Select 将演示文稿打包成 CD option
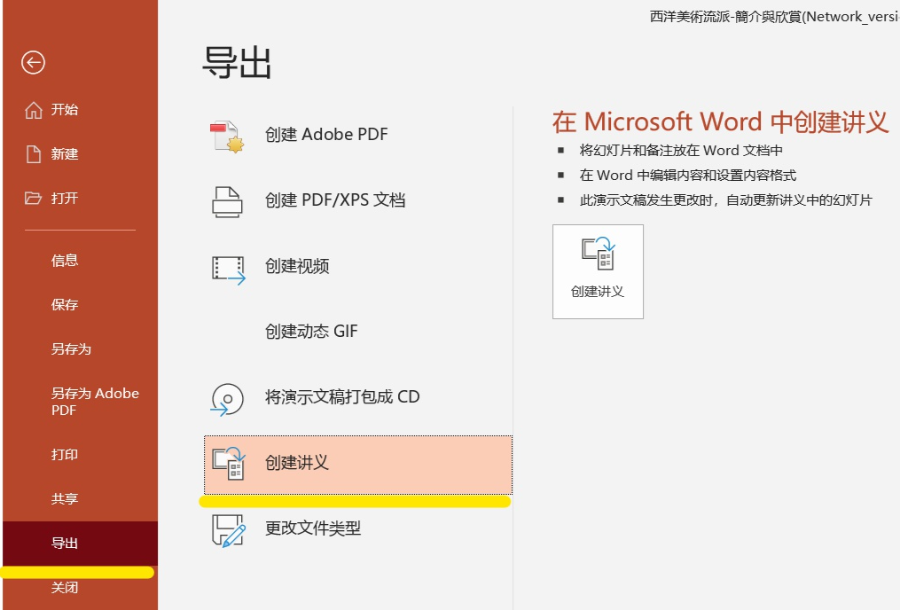This screenshot has width=900, height=610. click(358, 397)
